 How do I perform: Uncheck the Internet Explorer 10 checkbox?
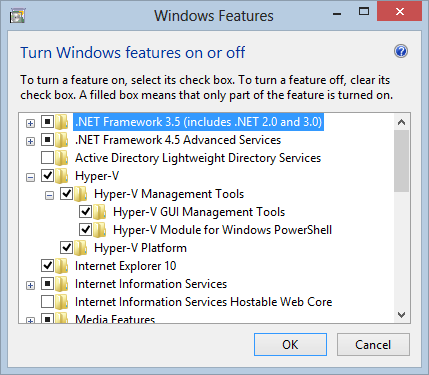[x=47, y=266]
